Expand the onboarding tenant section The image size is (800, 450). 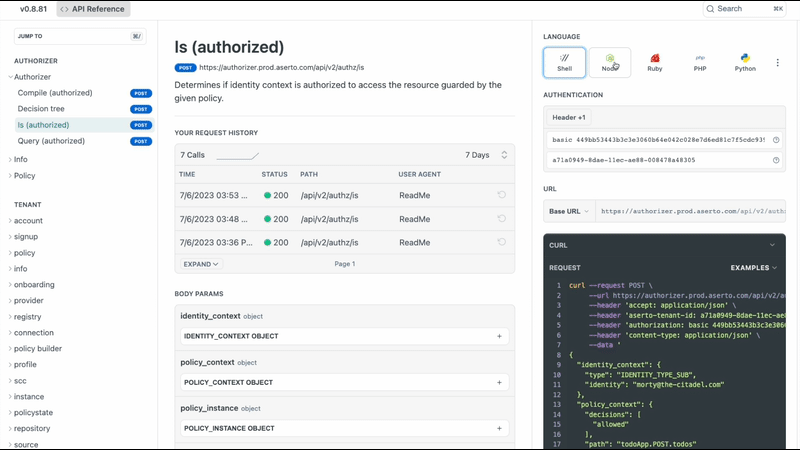point(10,284)
